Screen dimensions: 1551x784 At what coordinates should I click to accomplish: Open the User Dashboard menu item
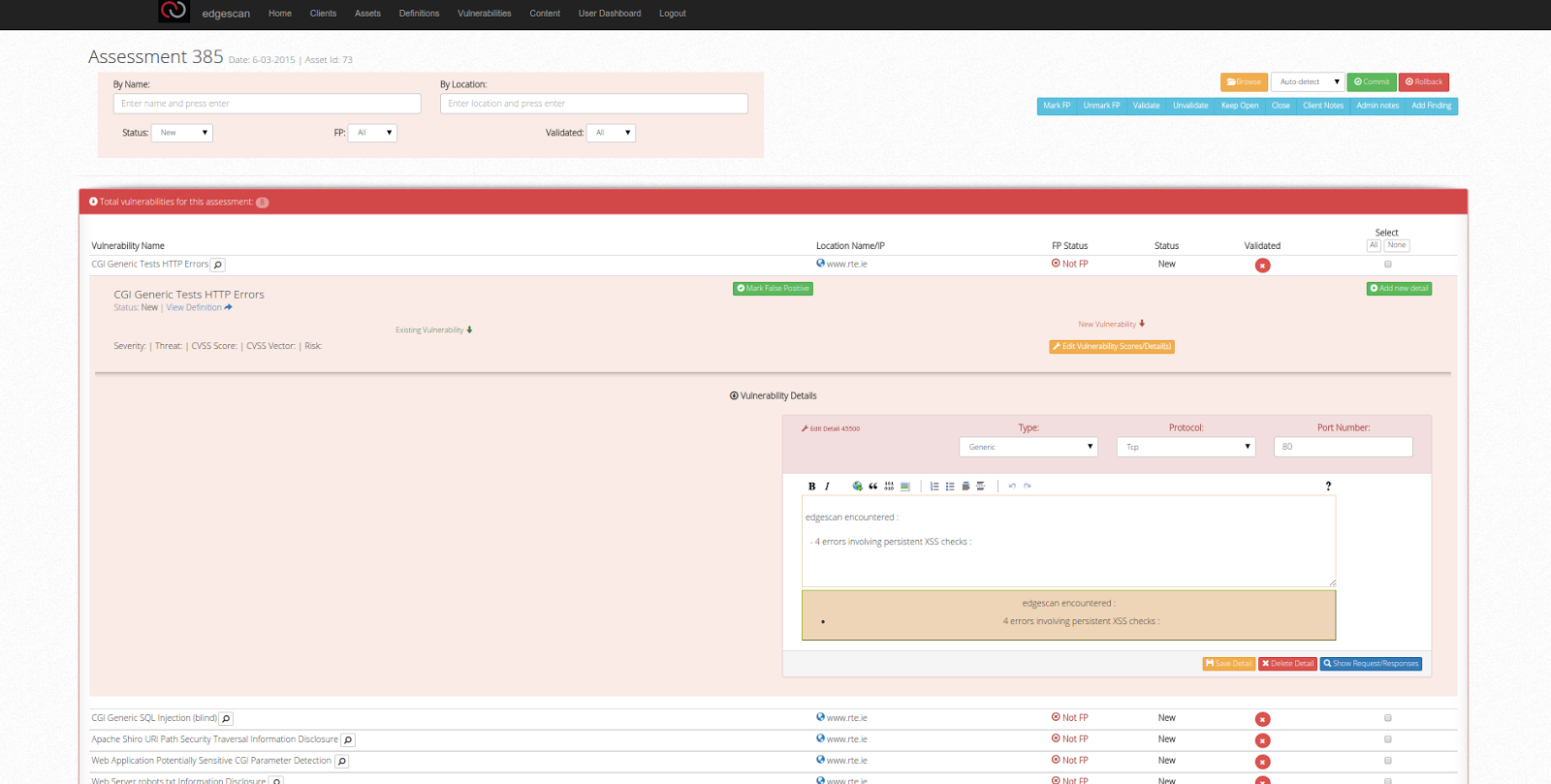point(610,14)
